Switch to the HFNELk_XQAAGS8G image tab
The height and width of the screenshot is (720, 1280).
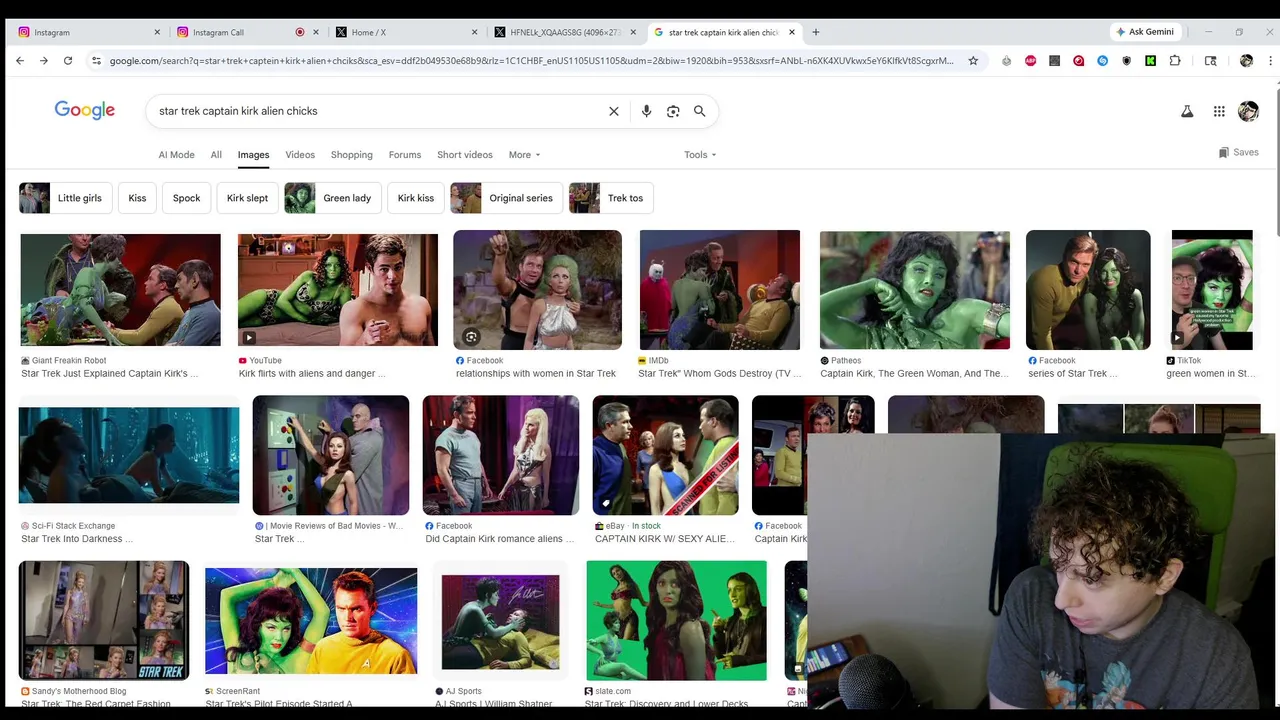565,32
